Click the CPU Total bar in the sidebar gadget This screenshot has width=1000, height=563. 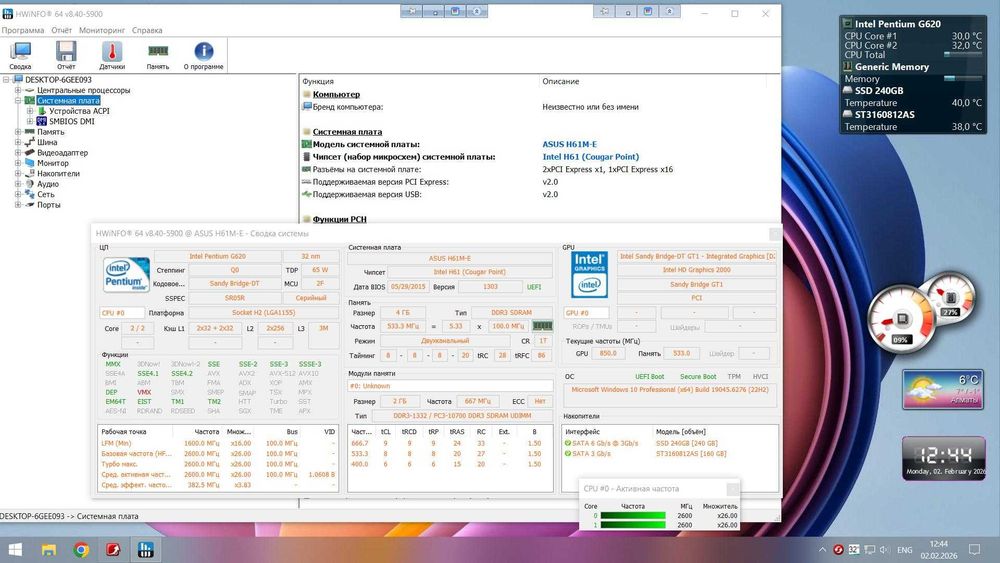[x=962, y=55]
